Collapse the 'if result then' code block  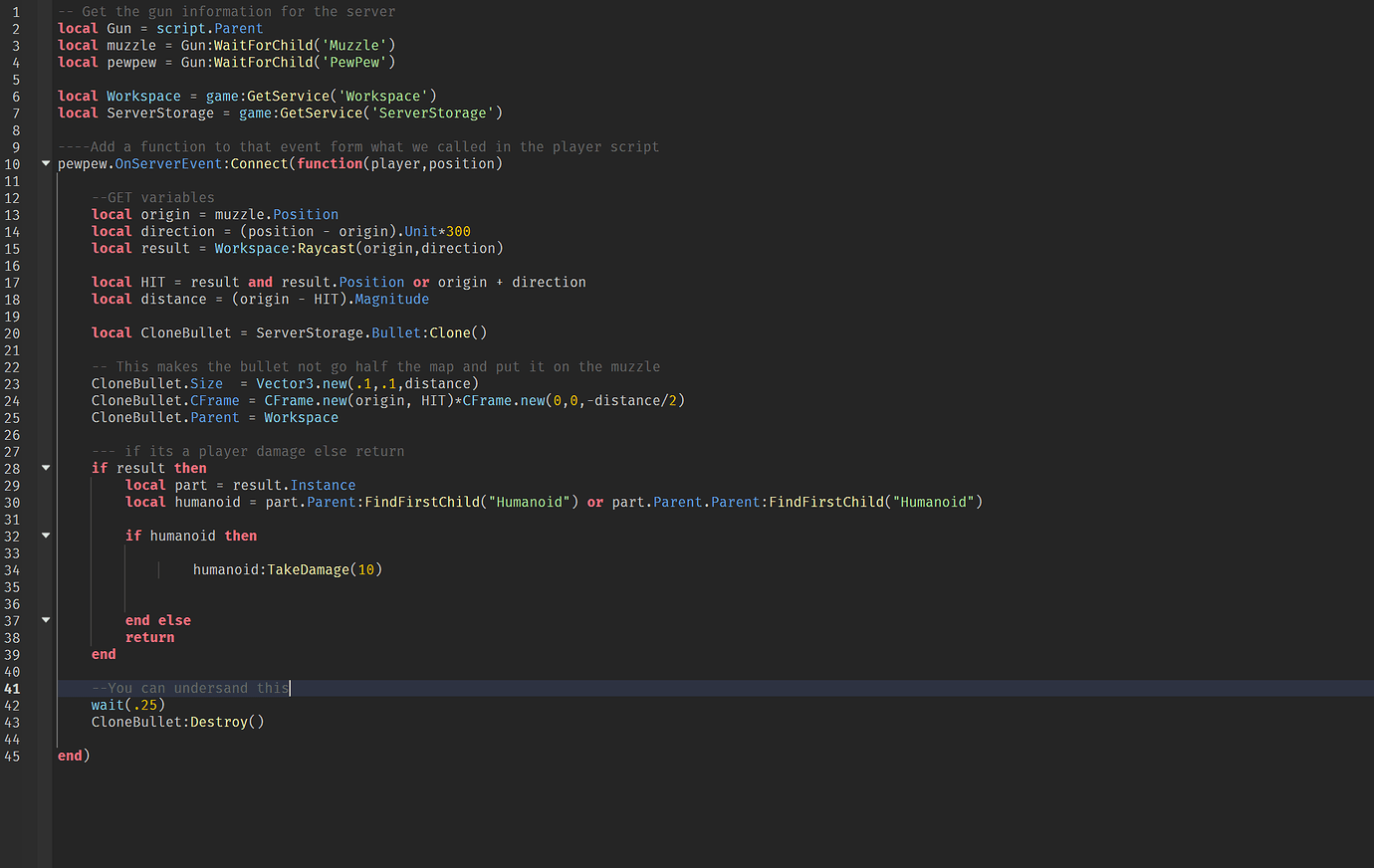pos(44,468)
